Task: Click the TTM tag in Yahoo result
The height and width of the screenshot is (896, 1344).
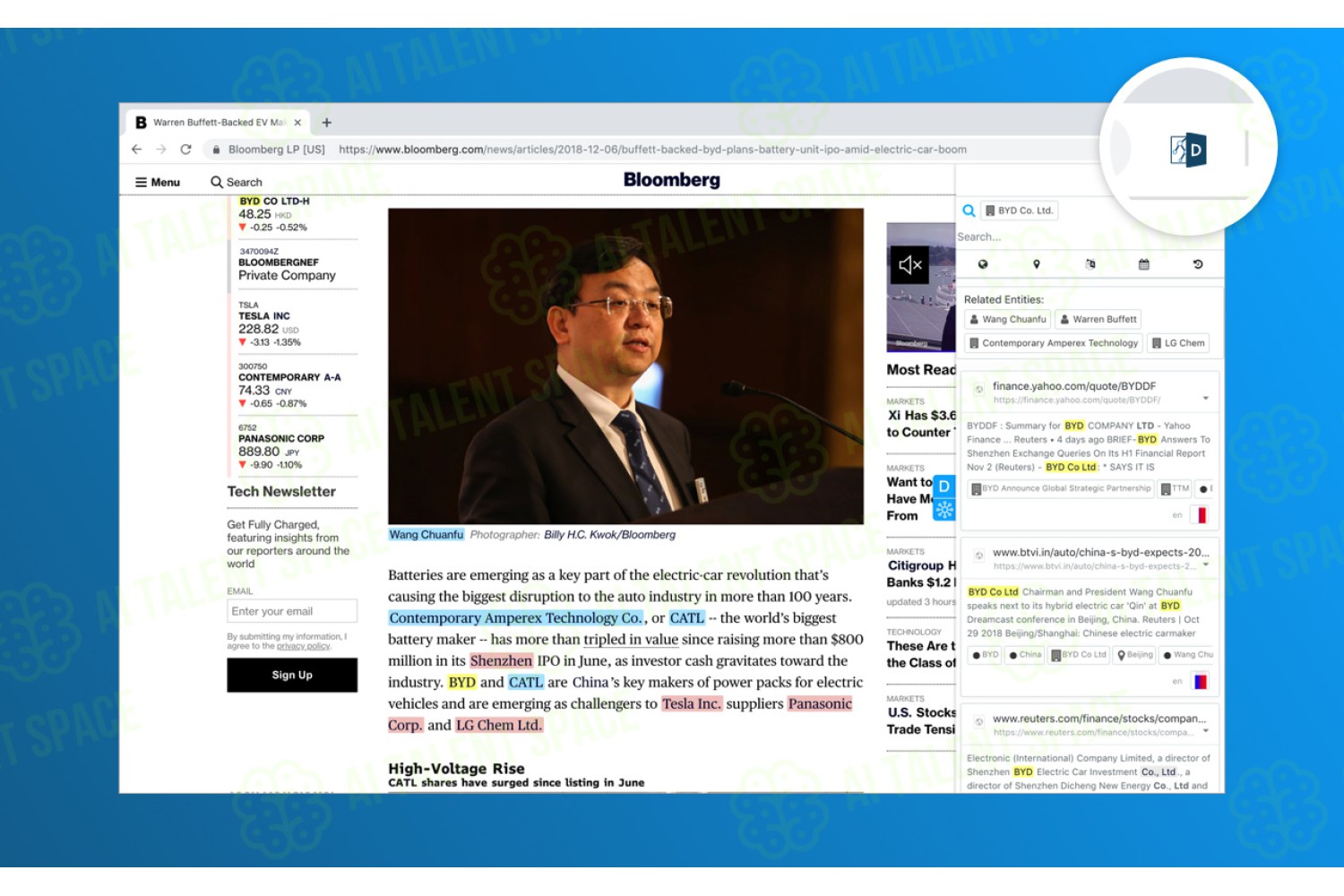Action: click(1175, 489)
